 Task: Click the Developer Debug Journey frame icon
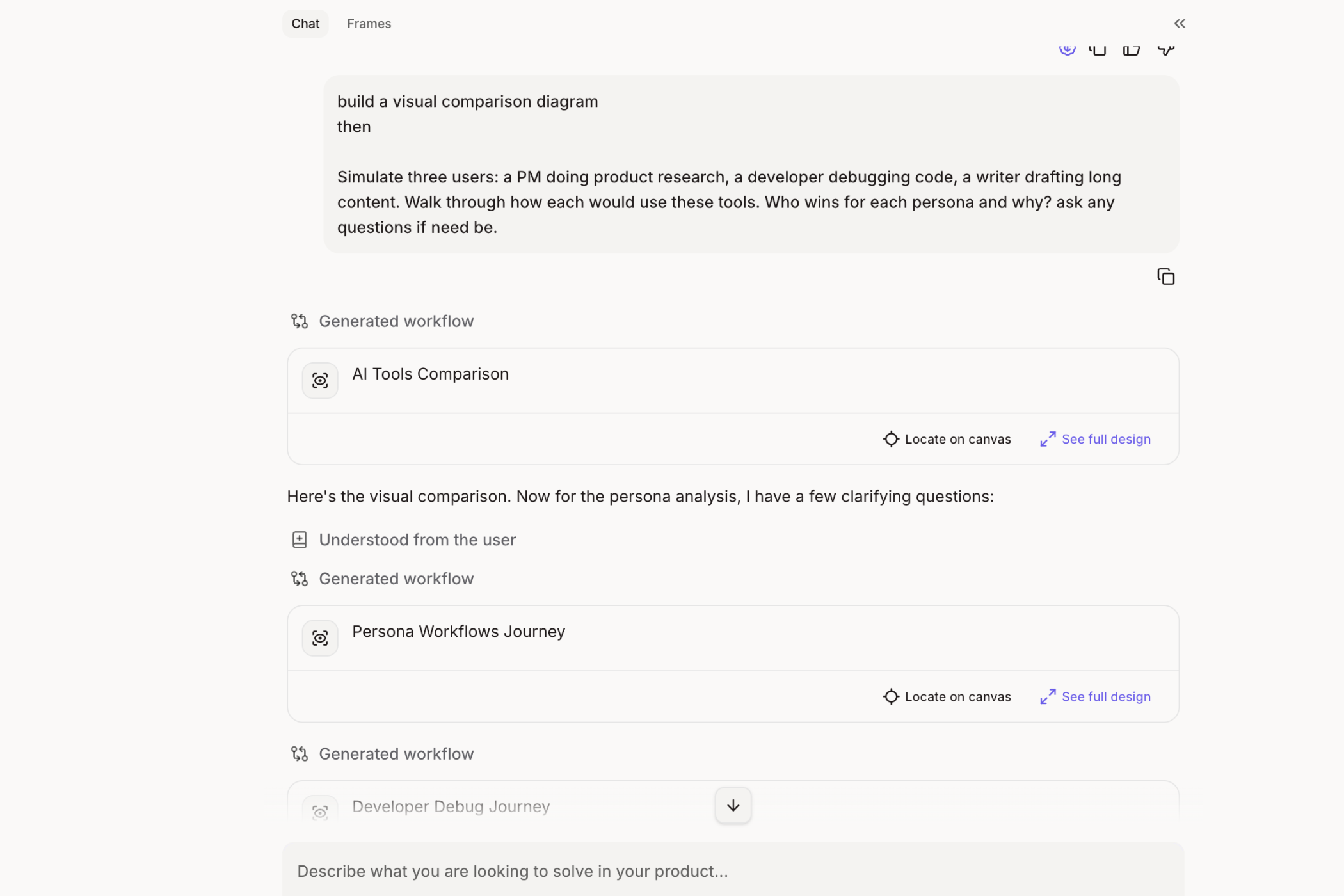[320, 812]
